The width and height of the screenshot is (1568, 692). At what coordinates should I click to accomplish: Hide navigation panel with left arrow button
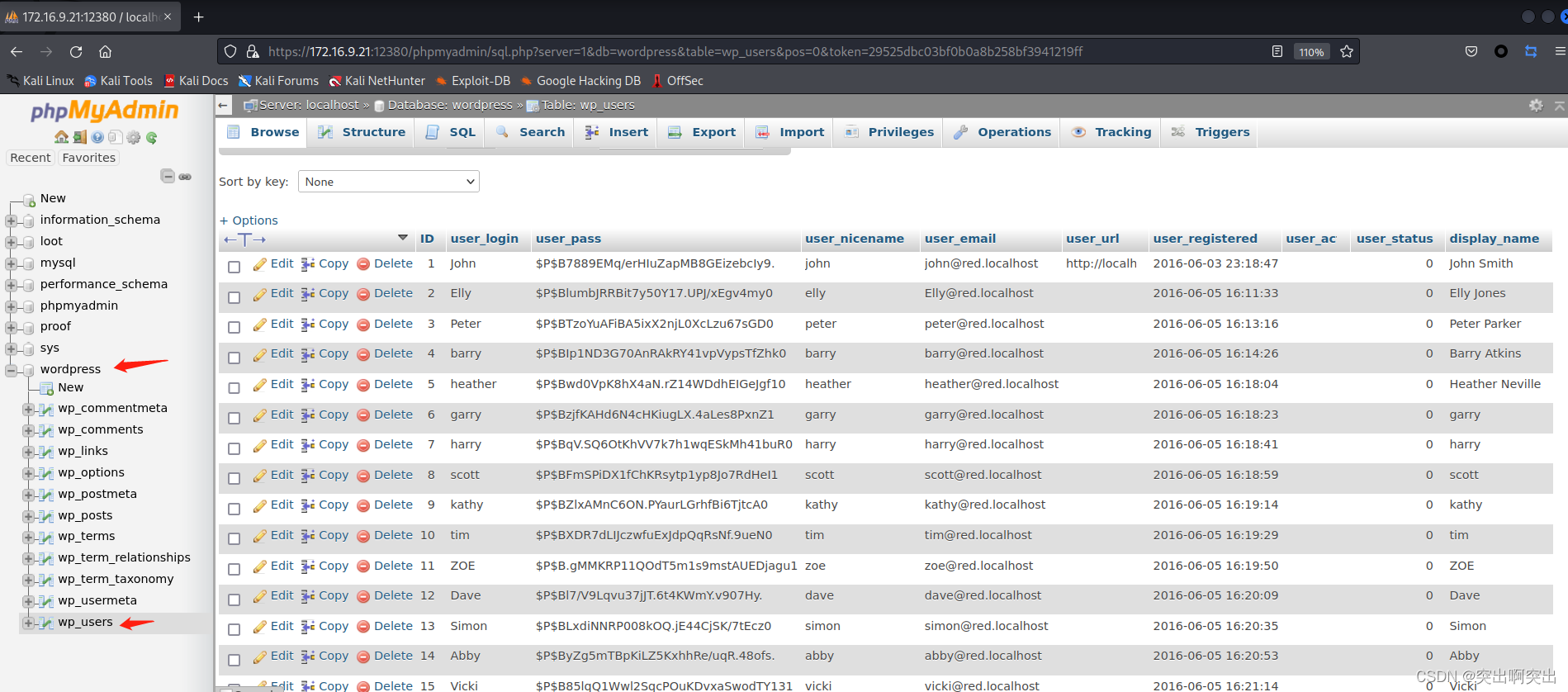[223, 105]
